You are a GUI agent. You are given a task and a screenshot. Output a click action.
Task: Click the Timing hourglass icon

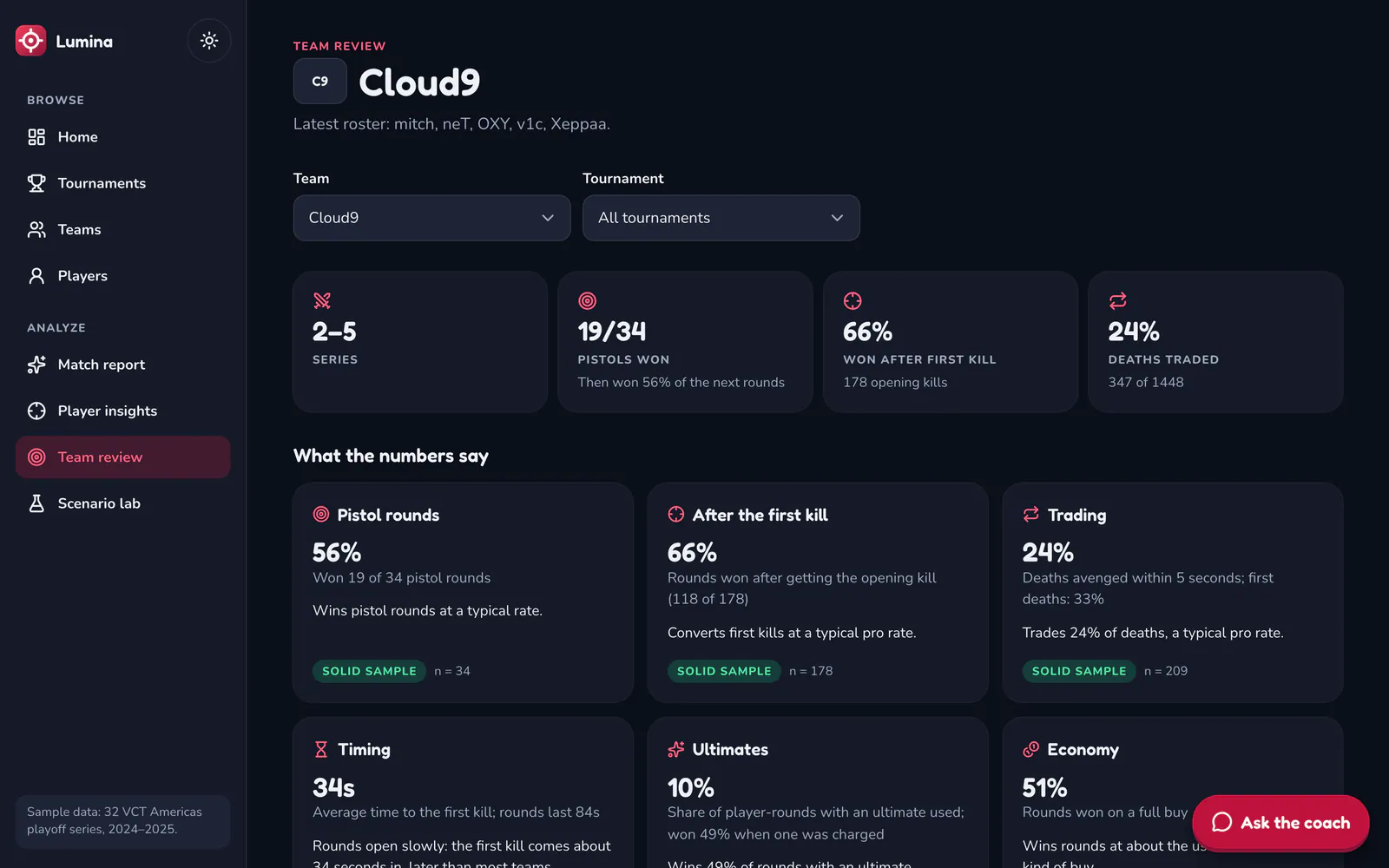(321, 749)
